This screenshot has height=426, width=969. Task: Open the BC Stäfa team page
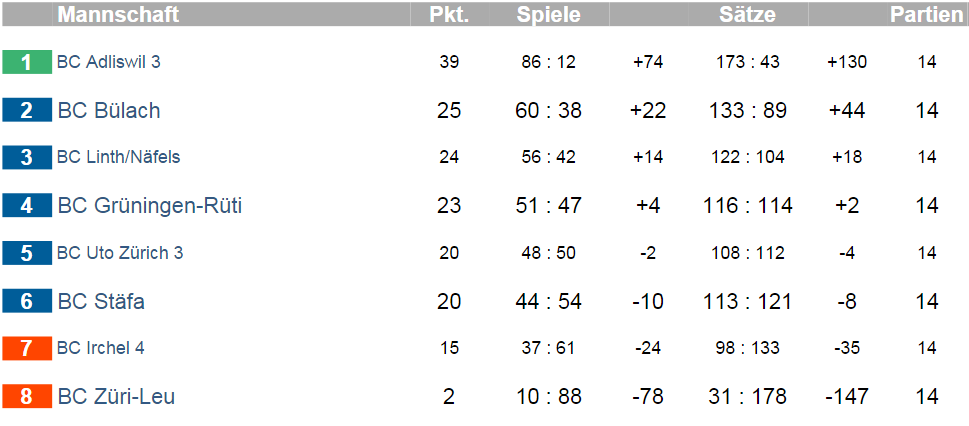click(101, 301)
